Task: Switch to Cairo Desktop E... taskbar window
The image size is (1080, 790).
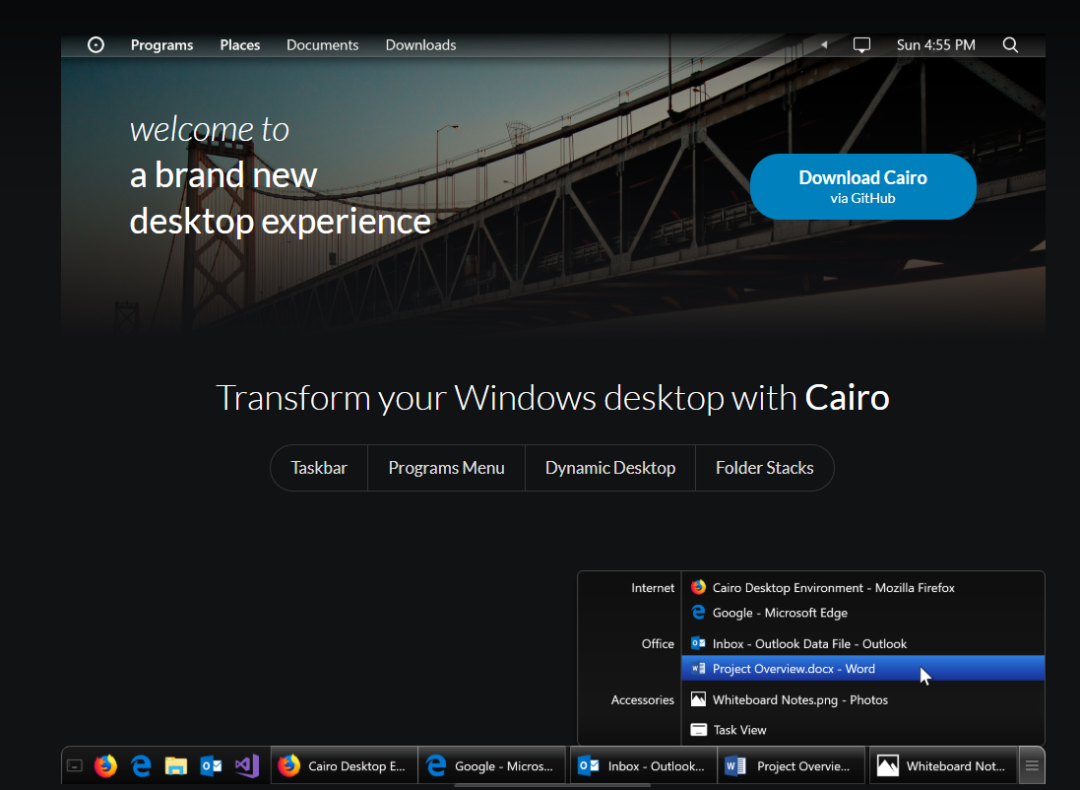Action: click(344, 766)
